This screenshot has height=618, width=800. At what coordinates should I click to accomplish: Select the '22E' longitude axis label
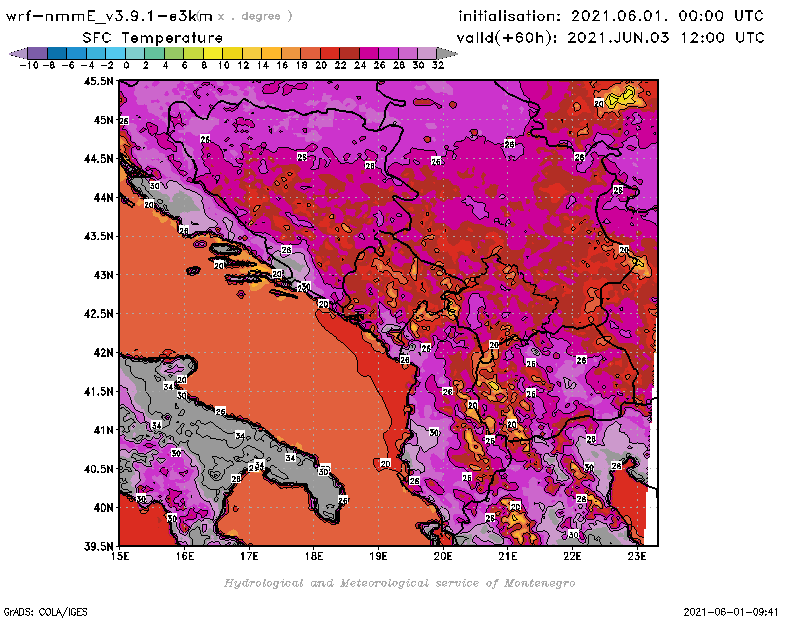[x=572, y=556]
